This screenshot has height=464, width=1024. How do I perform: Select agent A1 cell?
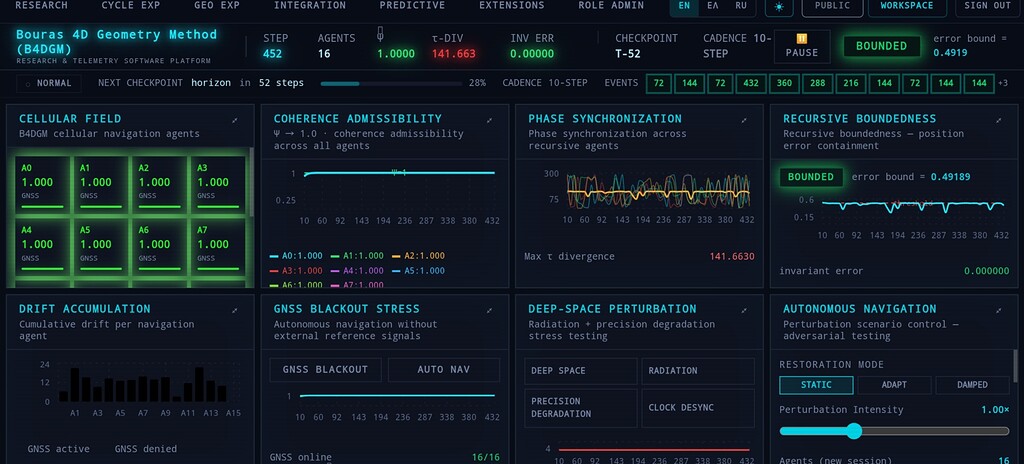(101, 184)
